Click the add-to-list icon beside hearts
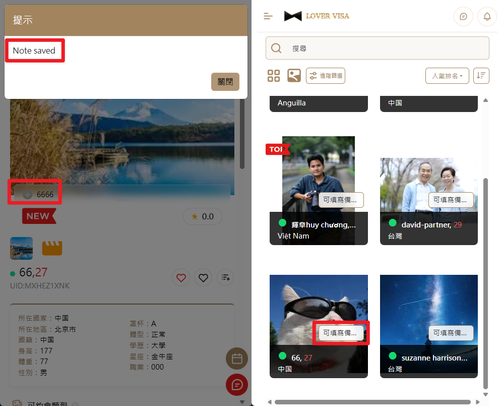500x406 pixels. [x=225, y=277]
